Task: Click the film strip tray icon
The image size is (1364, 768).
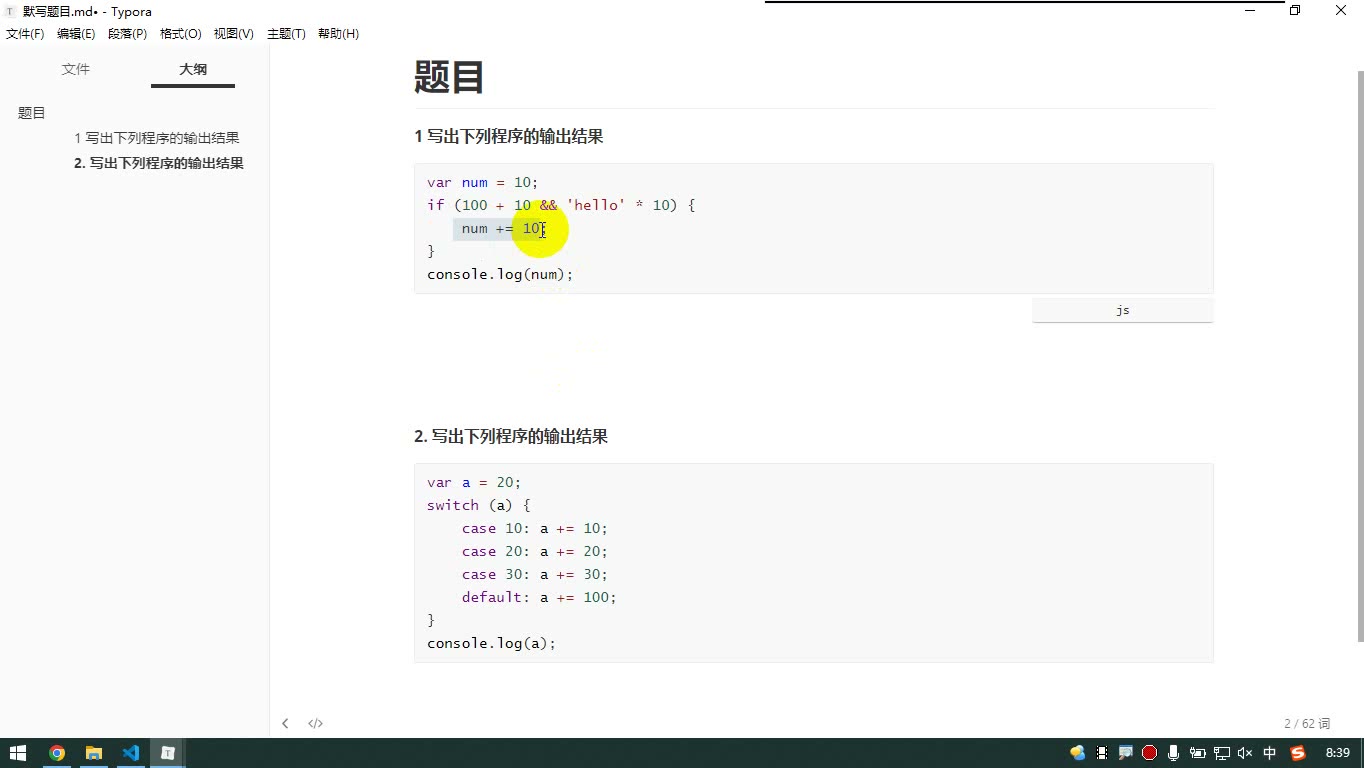Action: 1102,753
